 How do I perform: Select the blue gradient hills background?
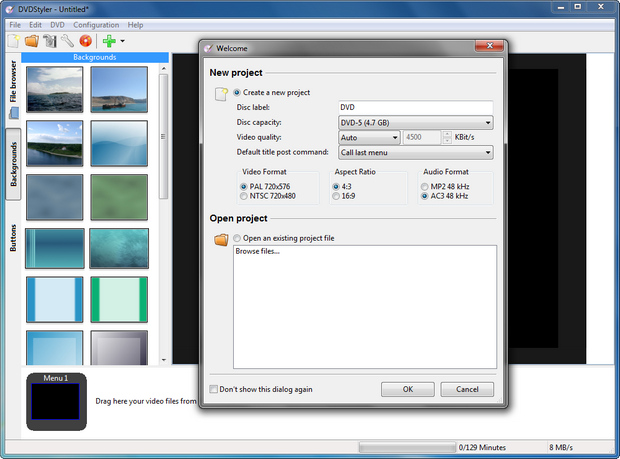pos(119,144)
